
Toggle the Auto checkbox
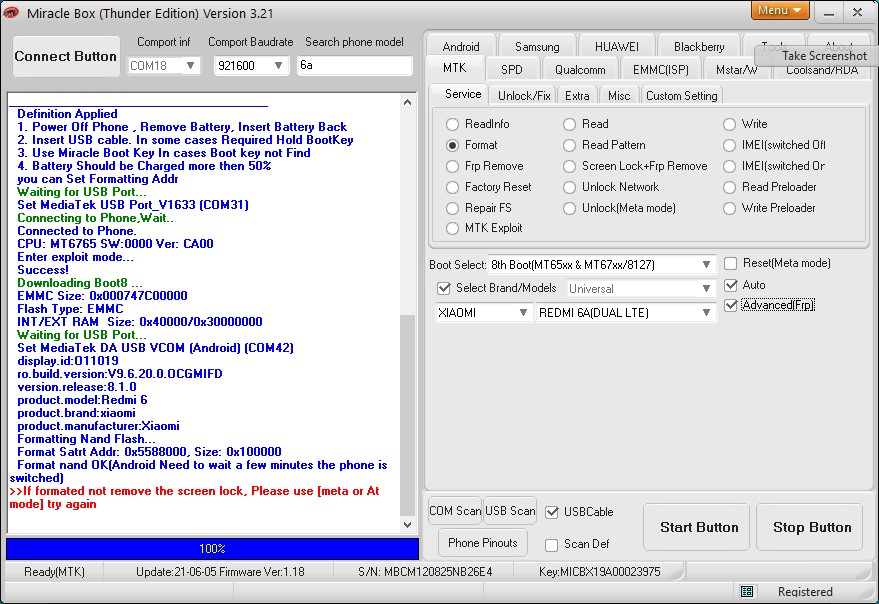click(730, 285)
